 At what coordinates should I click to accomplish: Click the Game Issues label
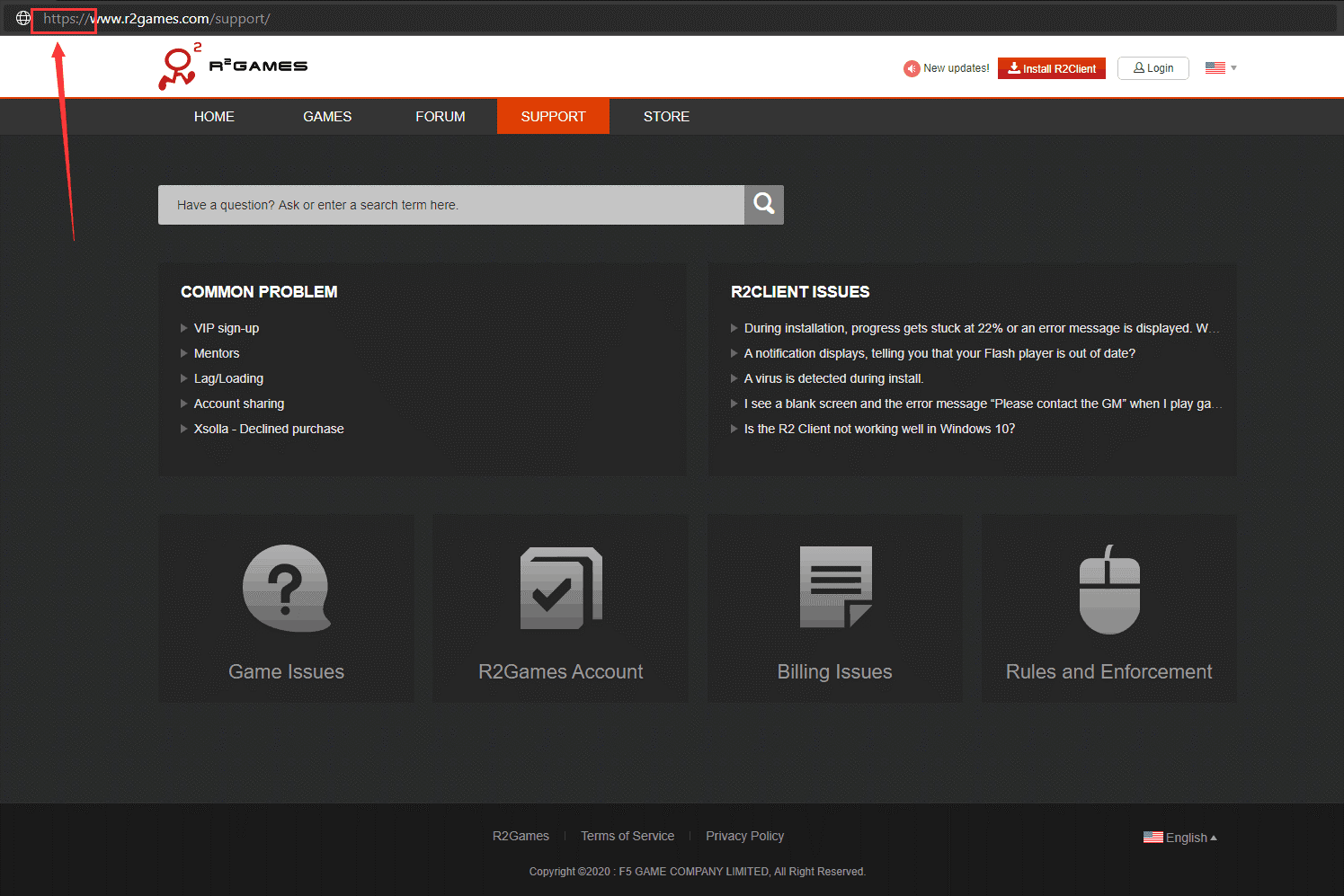[x=287, y=671]
